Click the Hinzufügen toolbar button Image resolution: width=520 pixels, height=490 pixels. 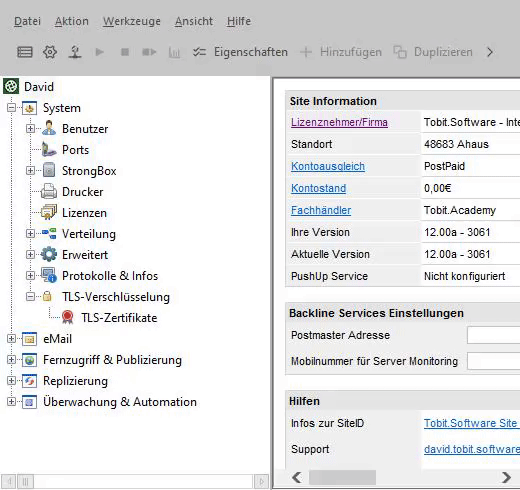(341, 52)
